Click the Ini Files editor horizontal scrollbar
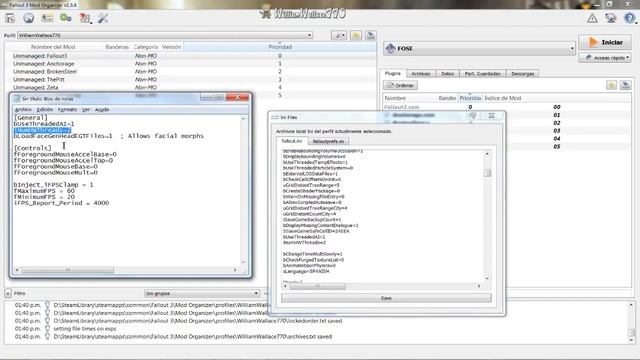640x360 pixels. (382, 286)
